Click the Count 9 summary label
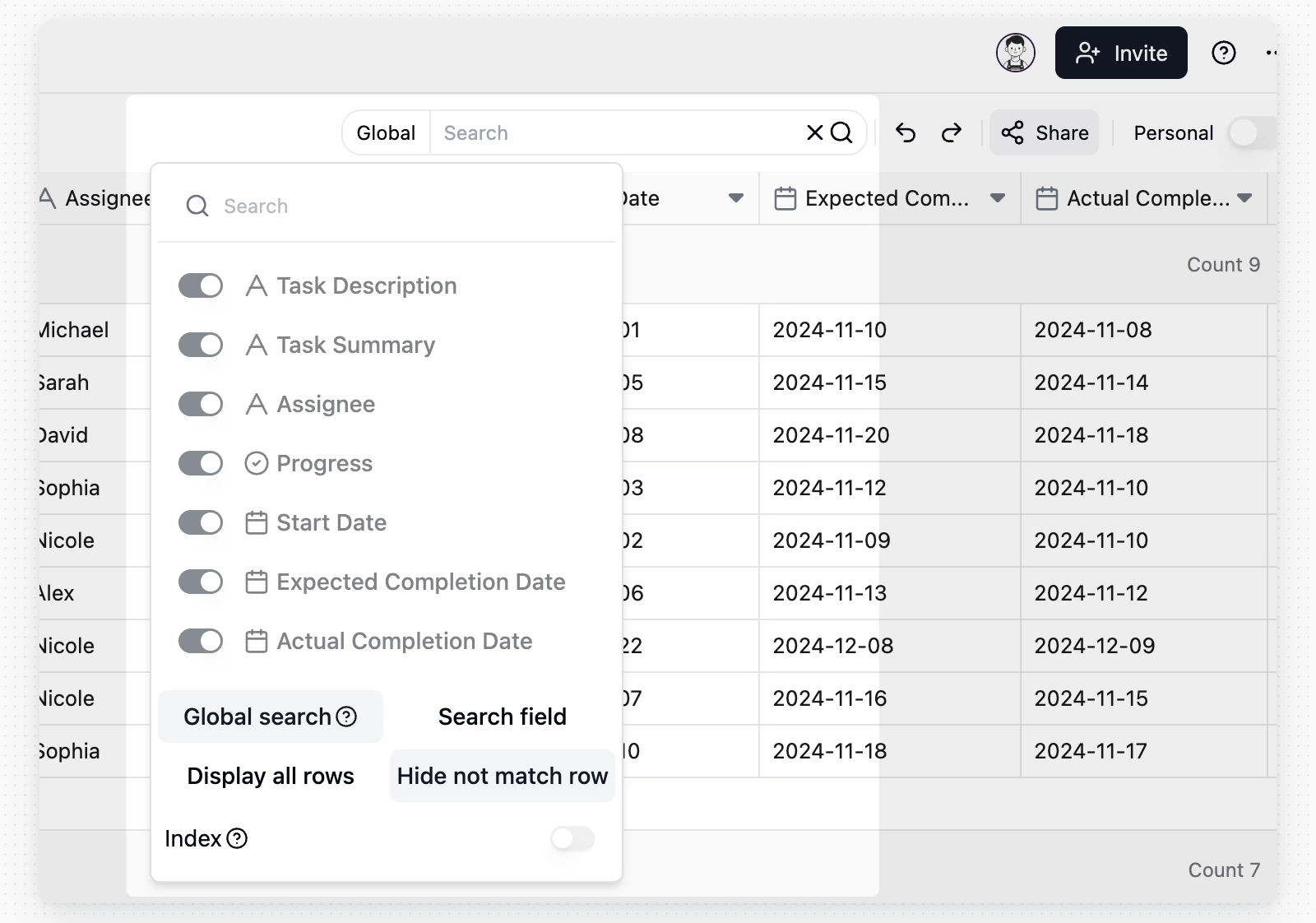Image resolution: width=1316 pixels, height=923 pixels. (1223, 265)
